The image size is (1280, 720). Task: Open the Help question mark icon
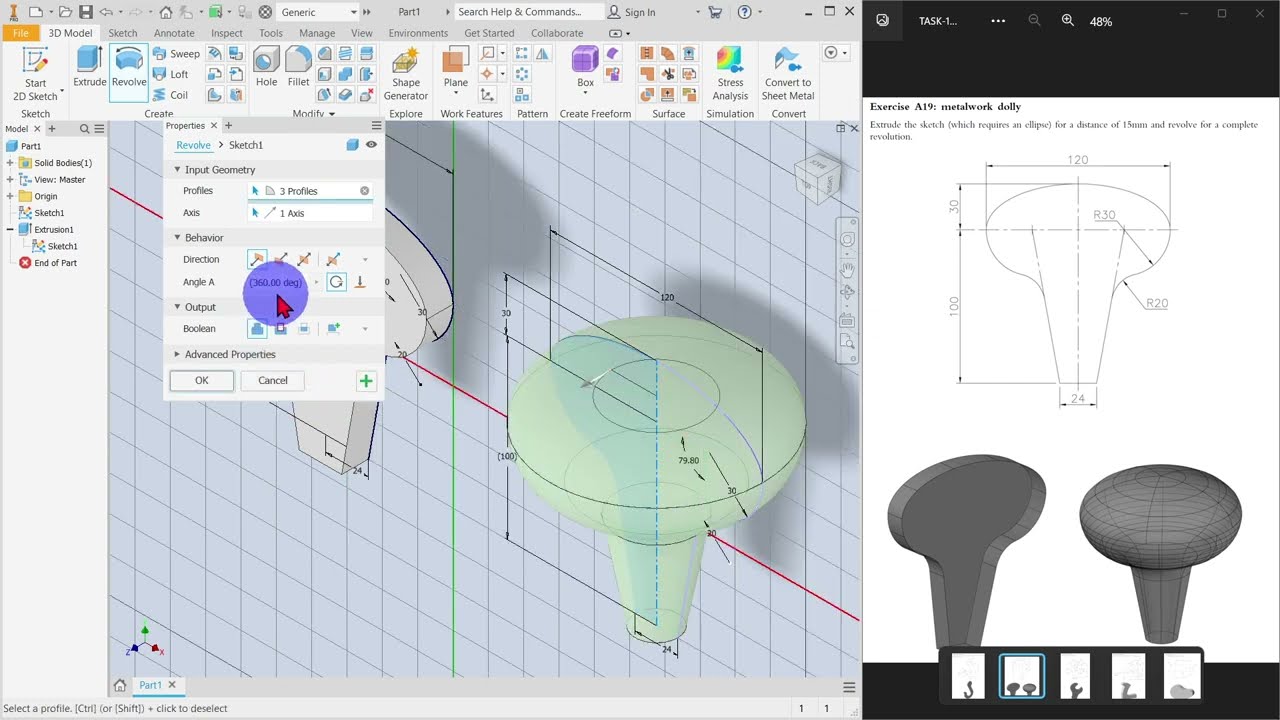744,12
